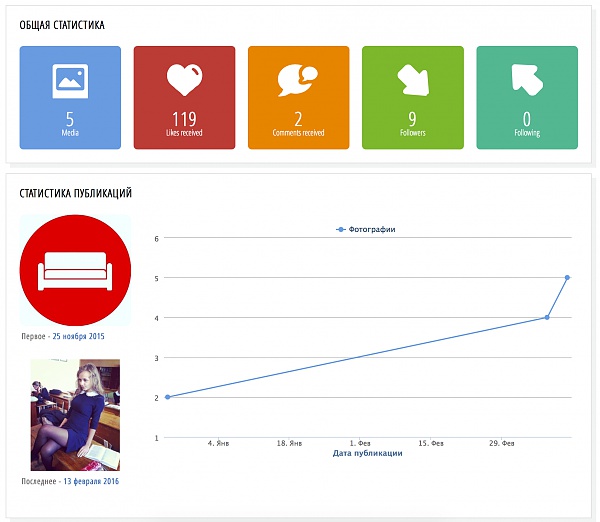600x522 pixels.
Task: Click the 2 comments count
Action: coord(298,119)
